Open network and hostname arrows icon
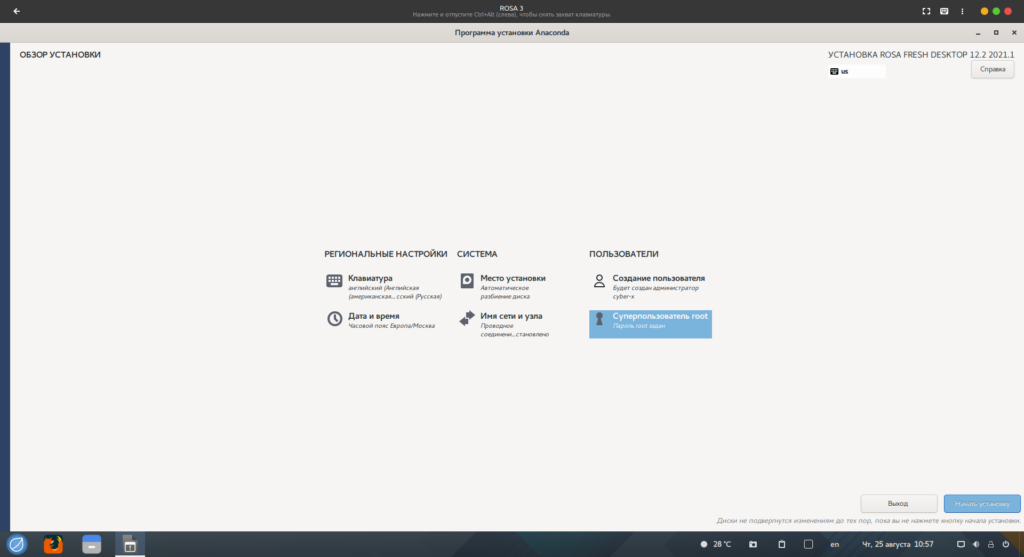Image resolution: width=1024 pixels, height=557 pixels. tap(467, 319)
